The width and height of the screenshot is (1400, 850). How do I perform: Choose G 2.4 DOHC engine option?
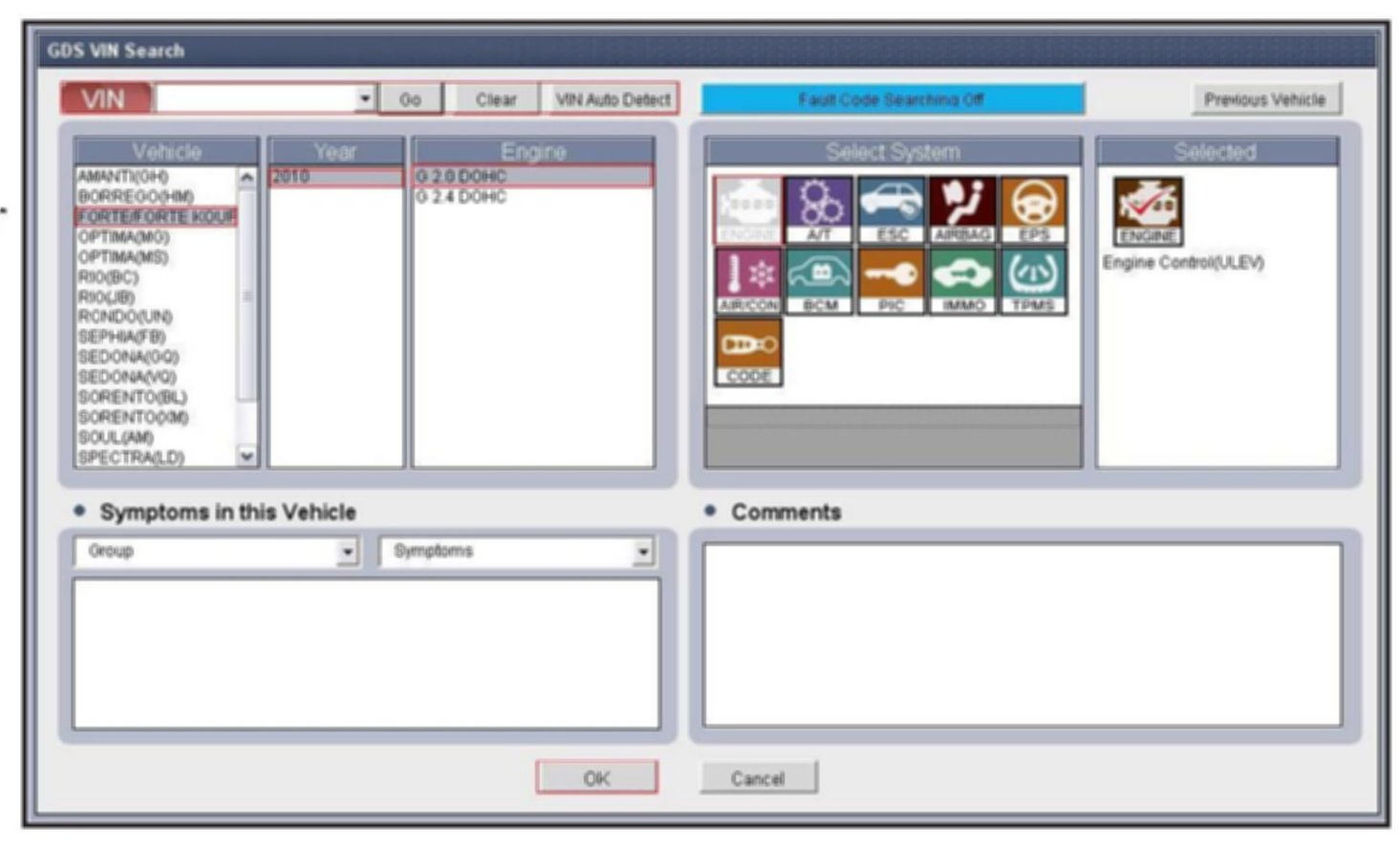[462, 197]
